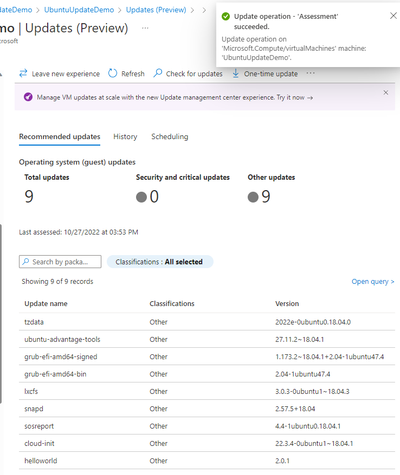Screen dimensions: 400x475
Task: Click One-time update label
Action: tap(271, 74)
